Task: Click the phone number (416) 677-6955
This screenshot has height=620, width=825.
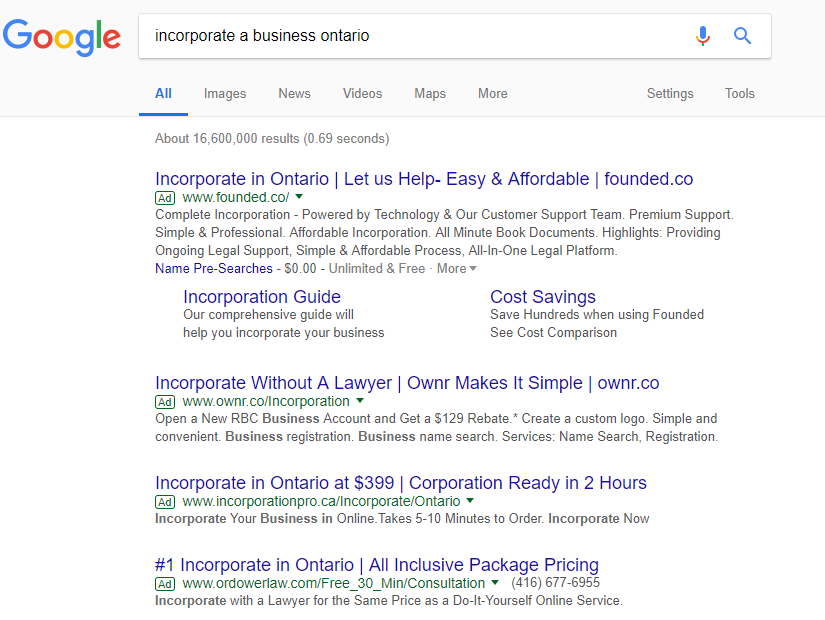Action: [x=555, y=583]
